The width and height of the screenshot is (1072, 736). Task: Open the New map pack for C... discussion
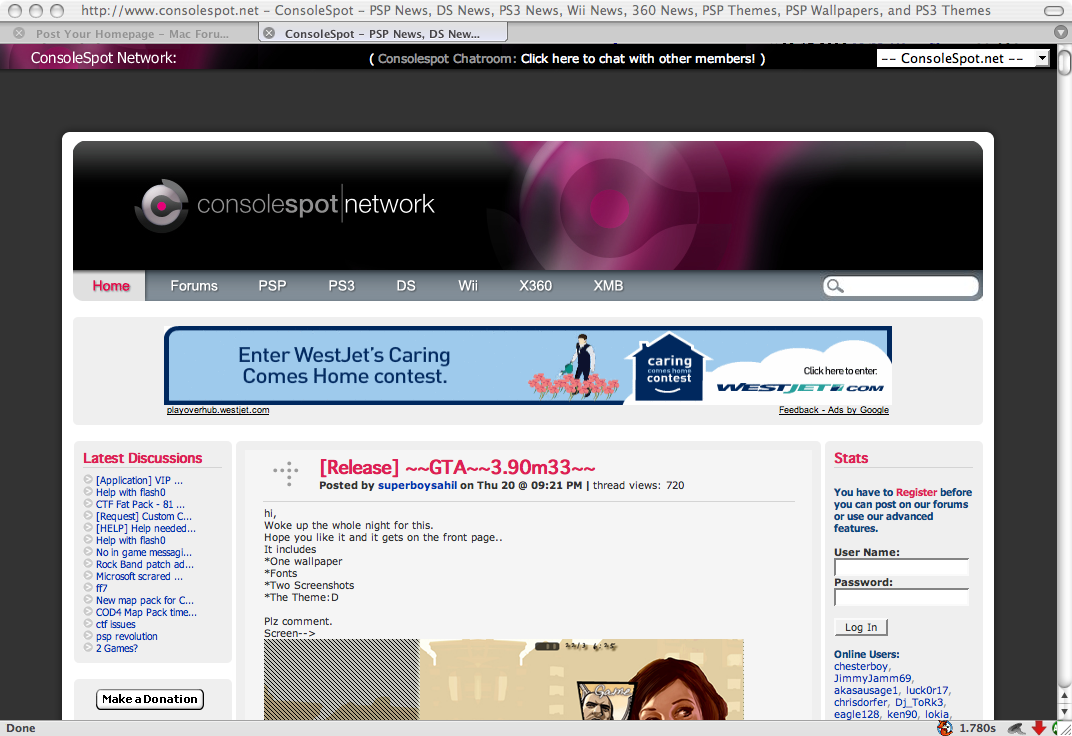pos(144,600)
